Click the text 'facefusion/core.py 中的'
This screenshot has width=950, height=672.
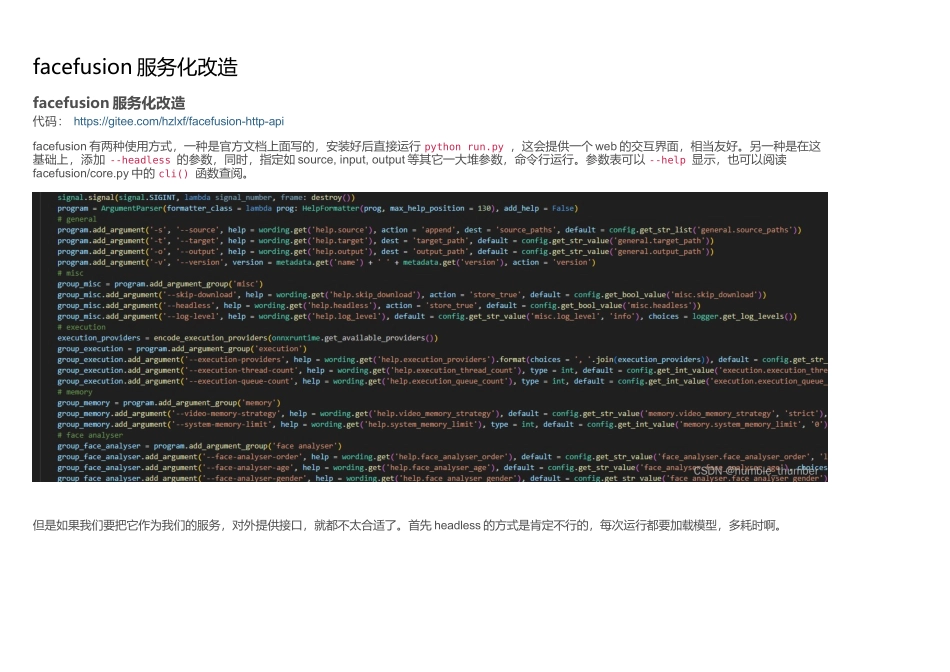[x=94, y=173]
